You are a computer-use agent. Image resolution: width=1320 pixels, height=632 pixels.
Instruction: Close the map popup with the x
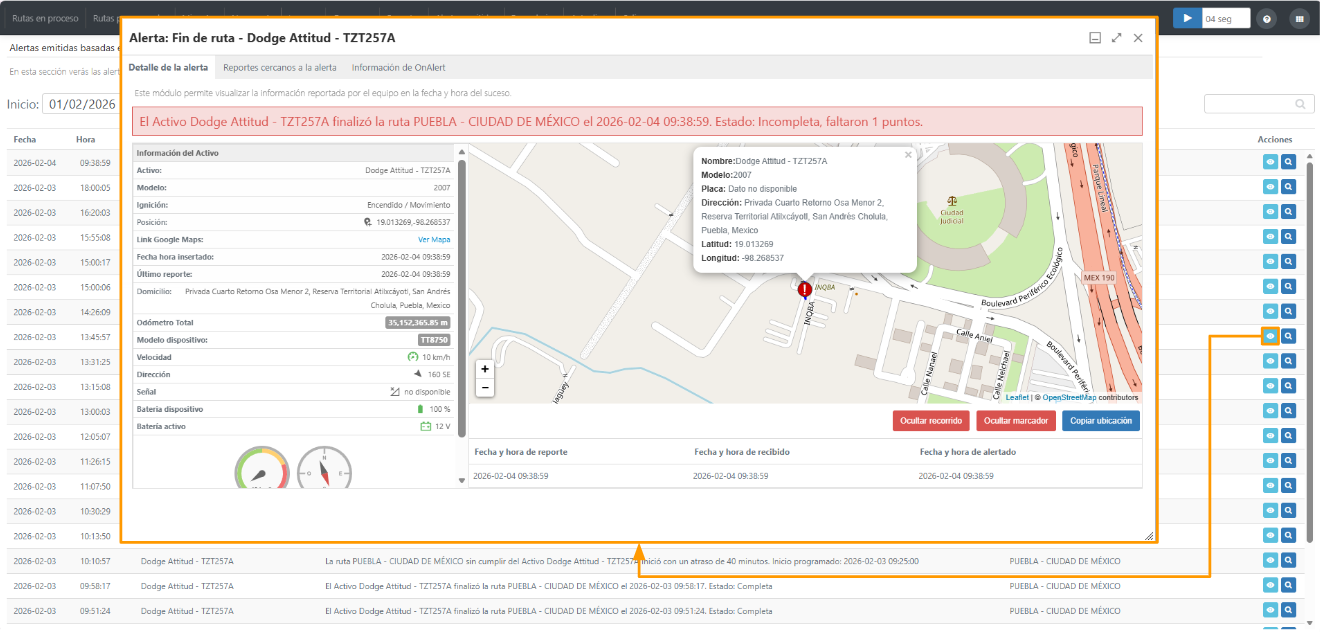tap(908, 155)
